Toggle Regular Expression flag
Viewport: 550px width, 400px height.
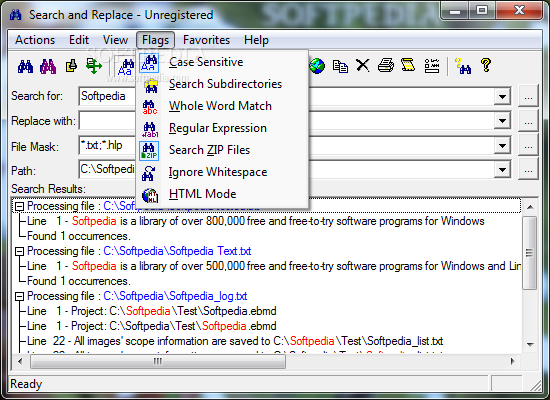[x=222, y=128]
